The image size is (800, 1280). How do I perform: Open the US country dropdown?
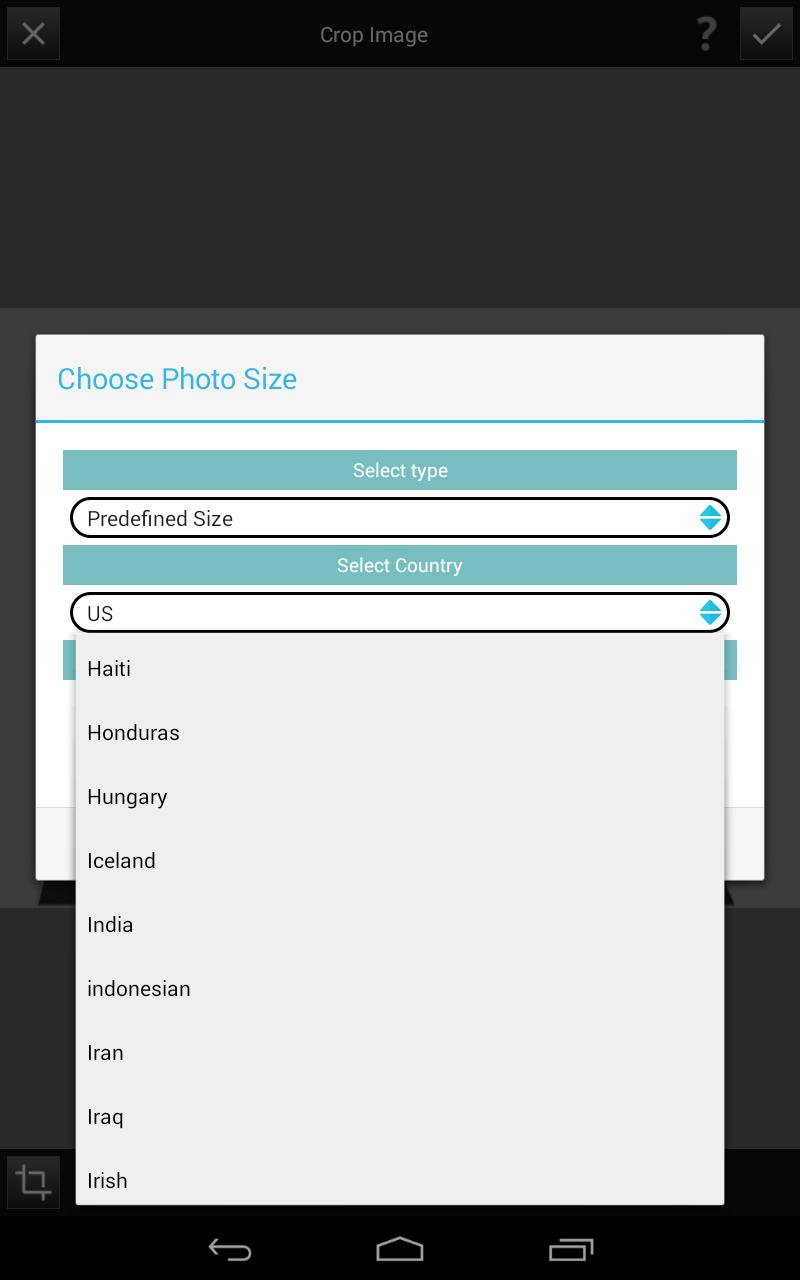[400, 613]
